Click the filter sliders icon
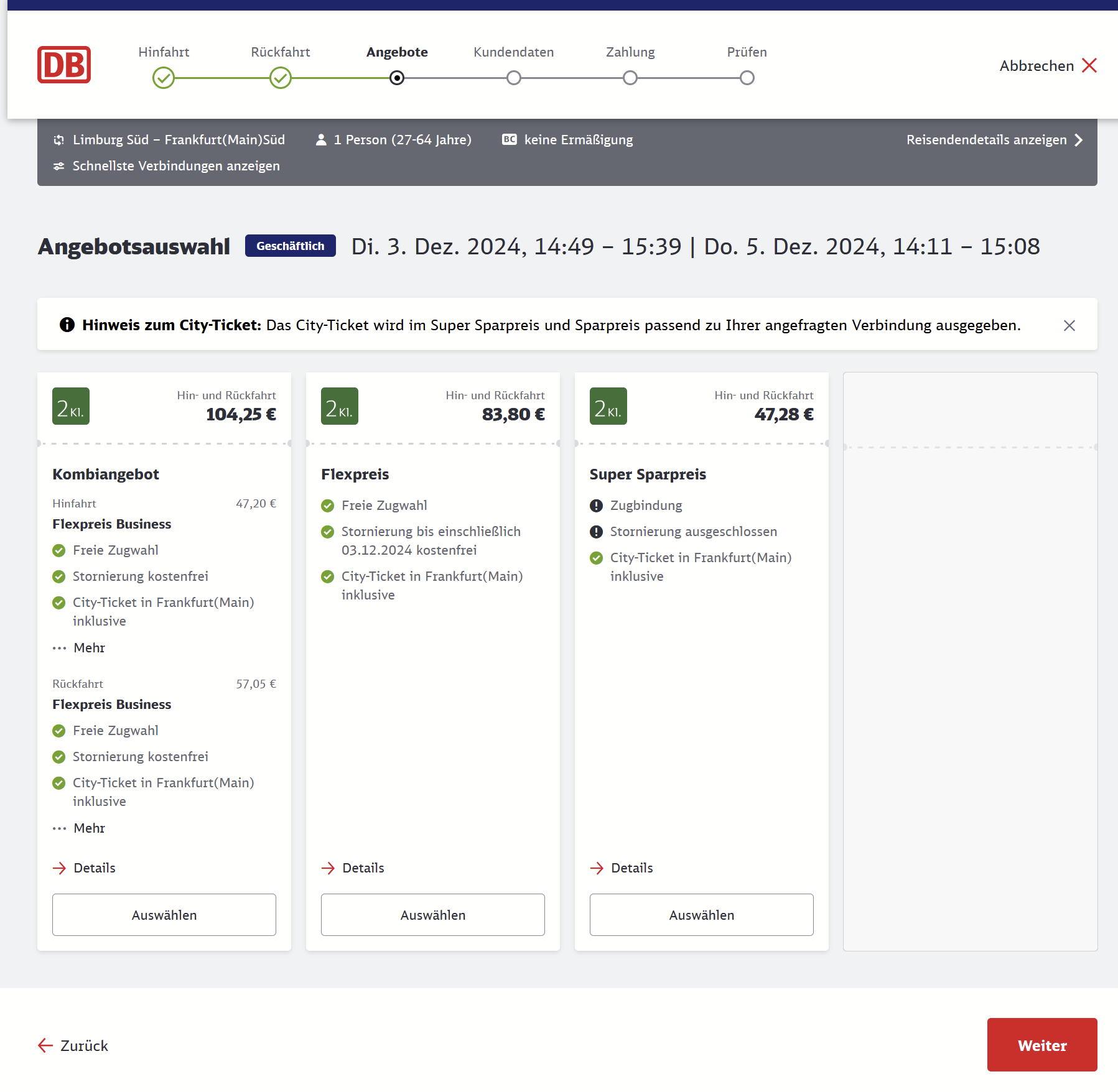Image resolution: width=1118 pixels, height=1092 pixels. [x=59, y=166]
